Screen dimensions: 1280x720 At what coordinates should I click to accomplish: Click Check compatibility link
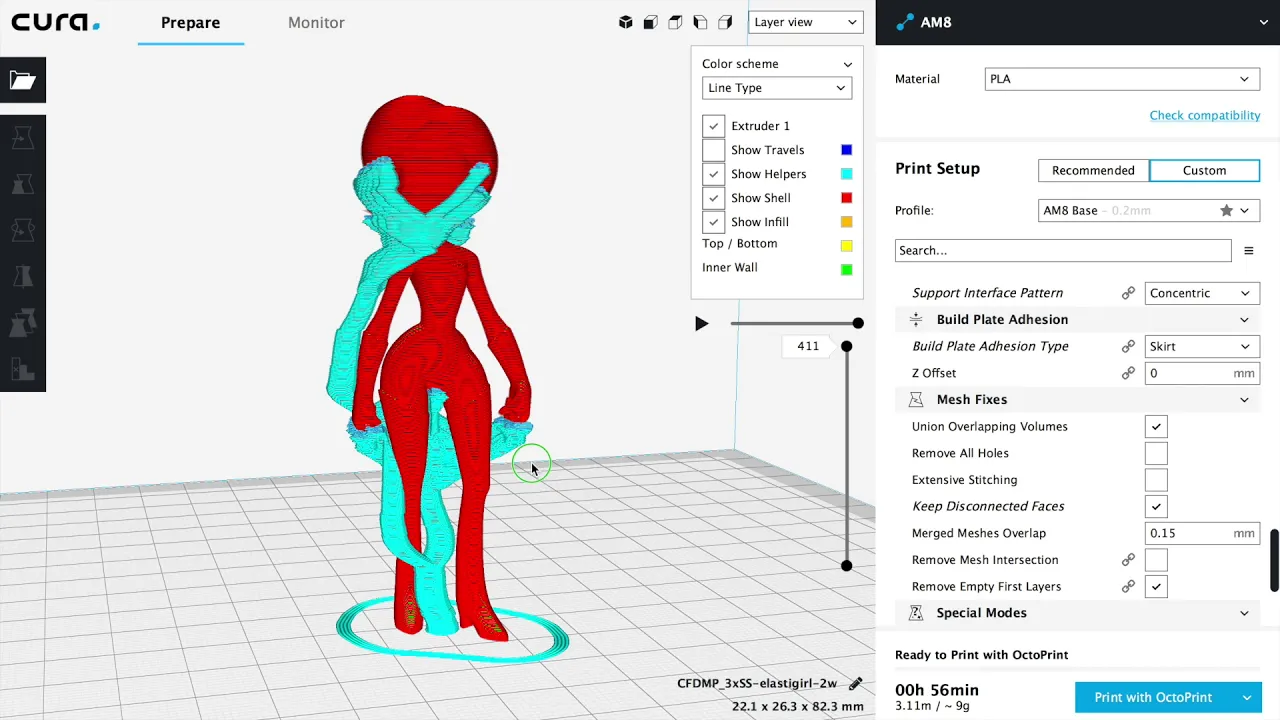pyautogui.click(x=1204, y=115)
